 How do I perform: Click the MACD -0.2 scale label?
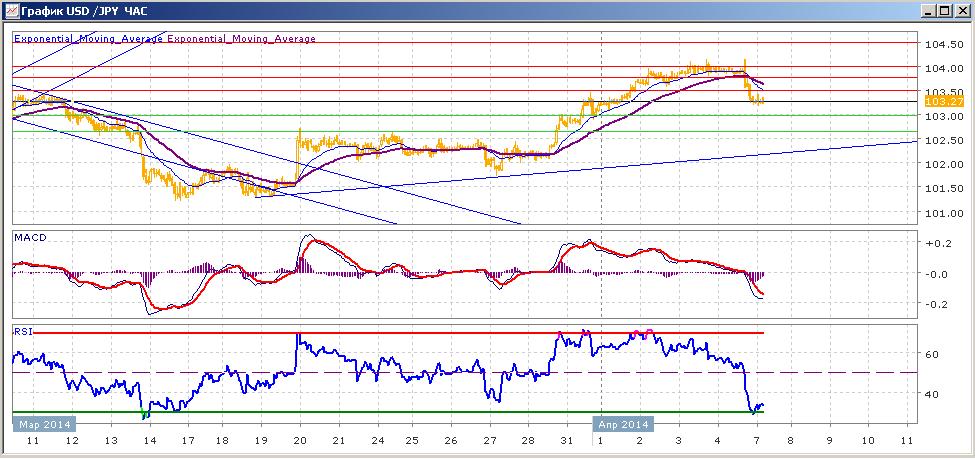pyautogui.click(x=936, y=304)
